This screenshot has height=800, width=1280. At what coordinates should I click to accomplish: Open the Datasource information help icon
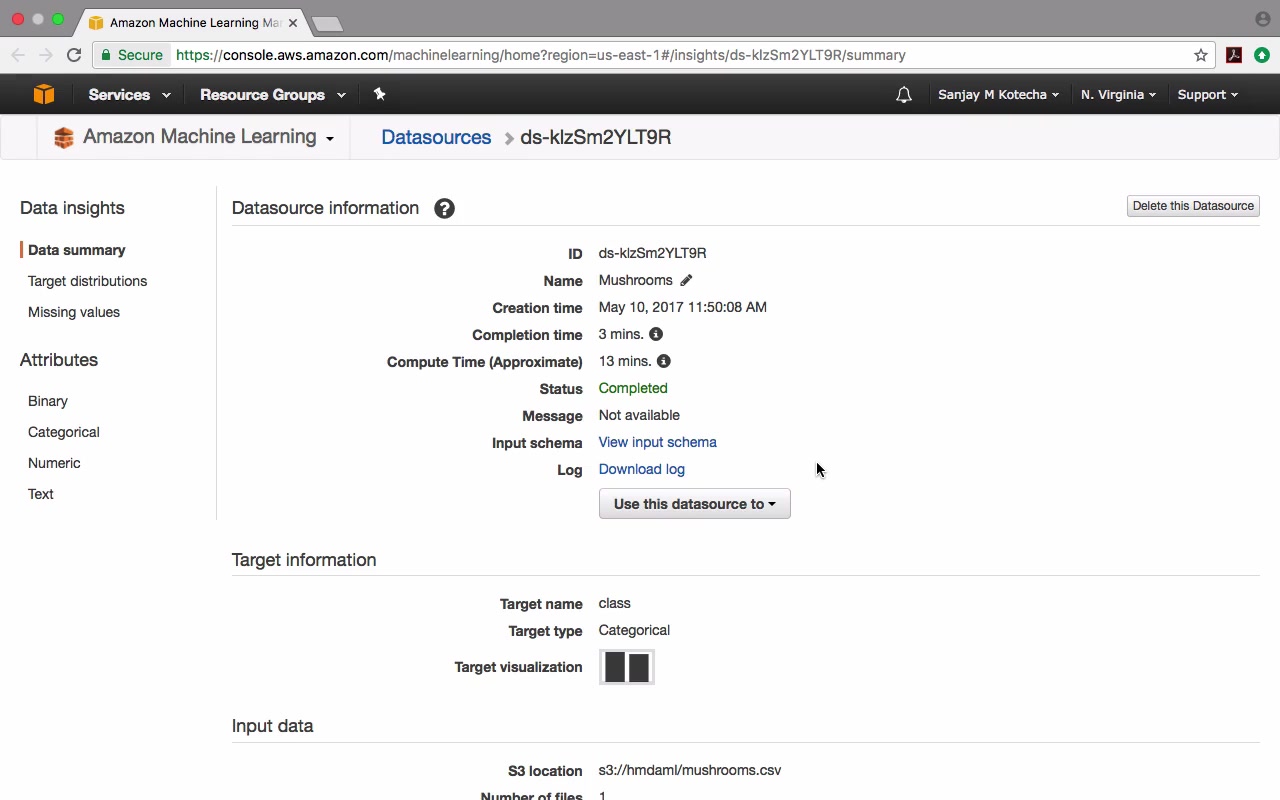click(444, 208)
